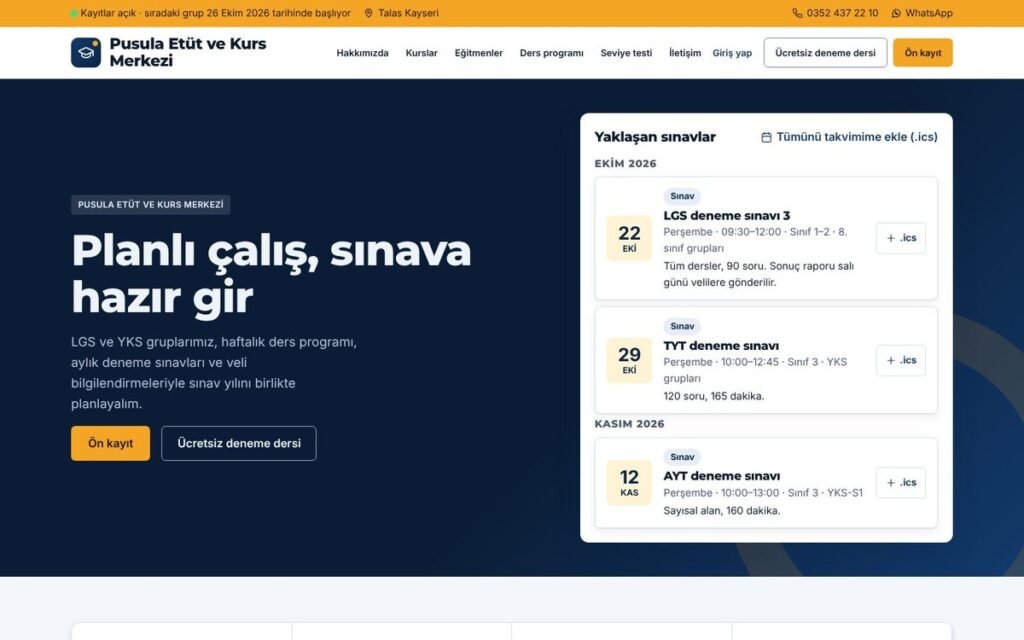The height and width of the screenshot is (640, 1024).
Task: Click text 'Sayısal alan, 160 dakika.'
Action: pos(722,511)
